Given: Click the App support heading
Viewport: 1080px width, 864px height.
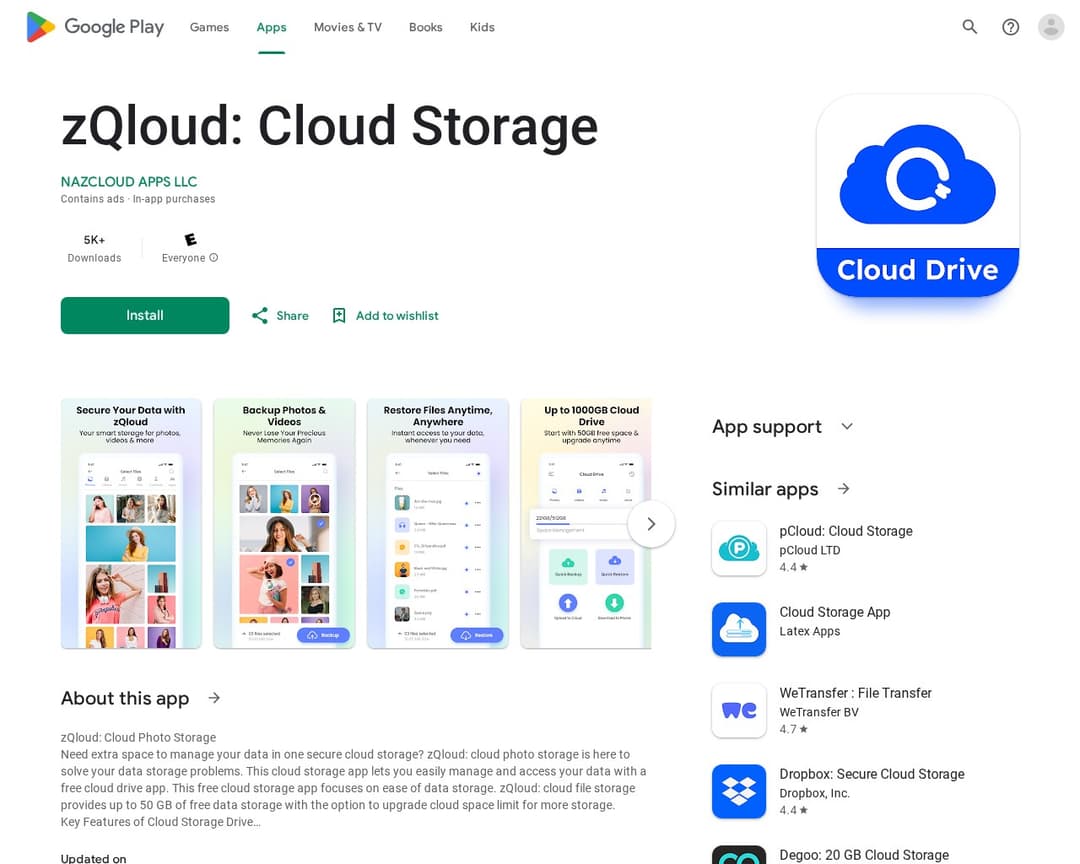Looking at the screenshot, I should pos(767,426).
